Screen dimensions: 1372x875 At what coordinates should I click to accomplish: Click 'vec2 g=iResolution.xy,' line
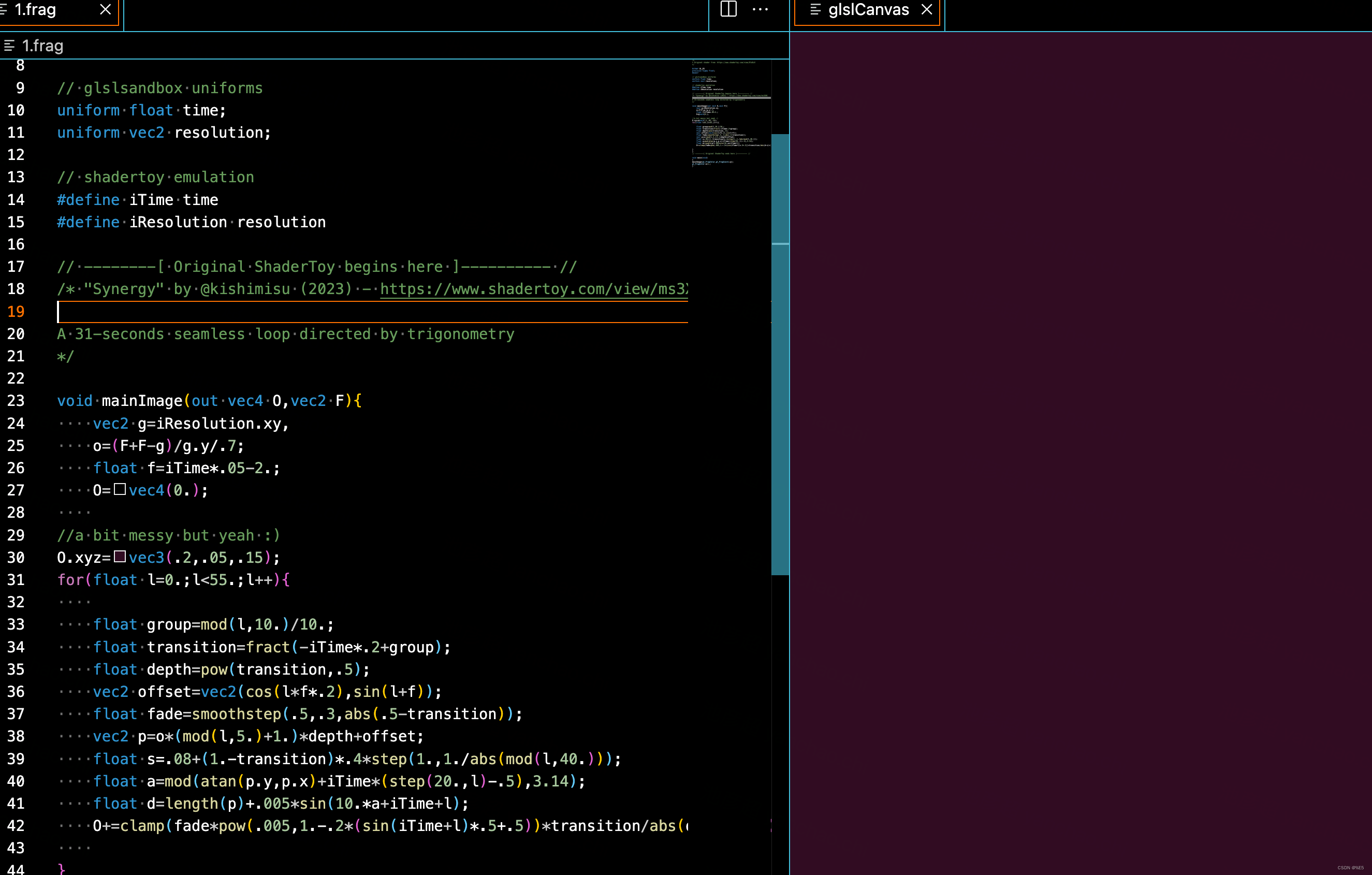coord(191,424)
